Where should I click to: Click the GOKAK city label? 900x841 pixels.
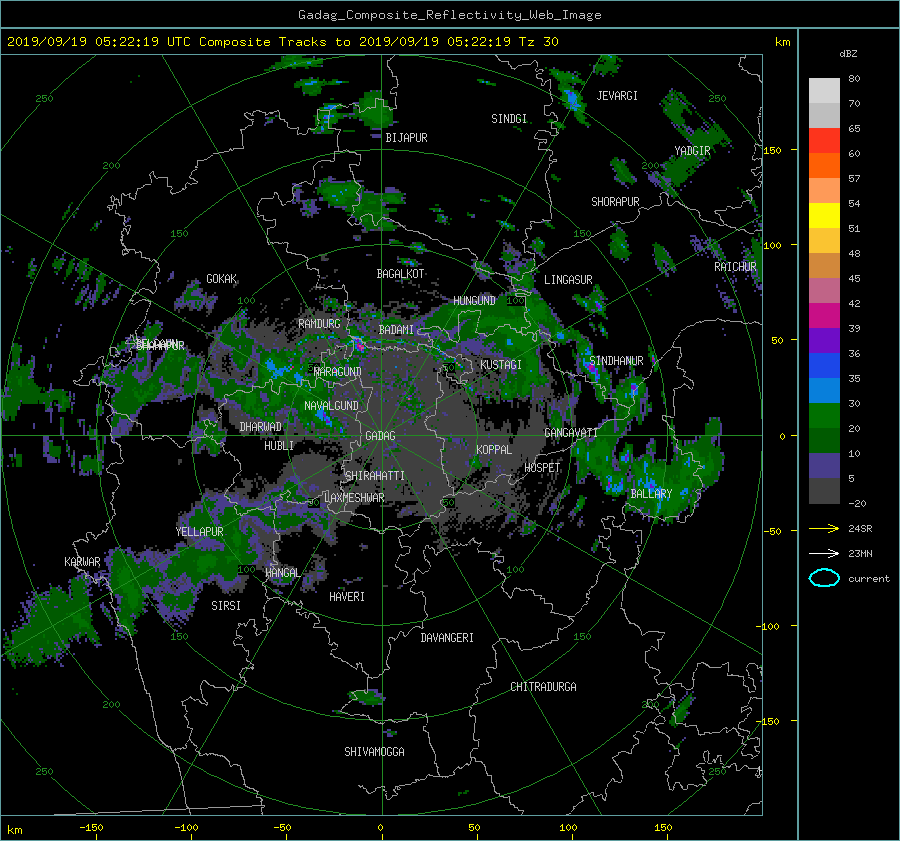222,279
